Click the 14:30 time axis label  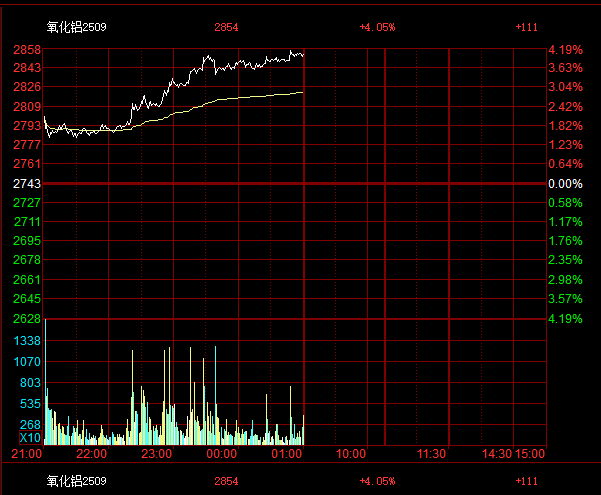(x=497, y=454)
